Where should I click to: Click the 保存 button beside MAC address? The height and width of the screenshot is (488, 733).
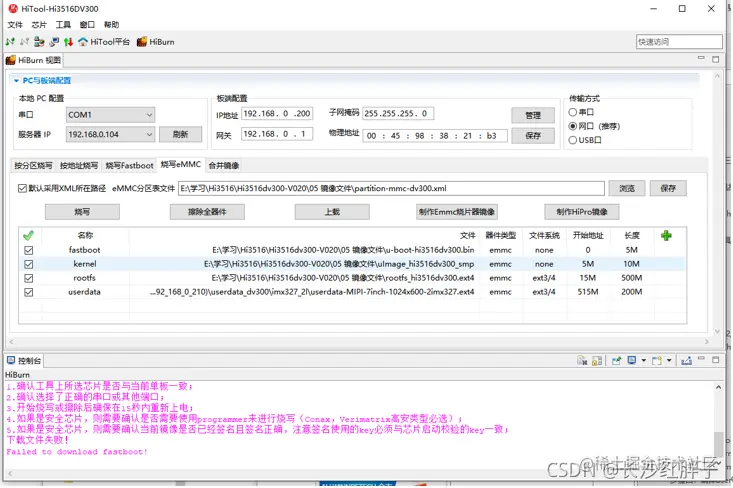(x=533, y=136)
